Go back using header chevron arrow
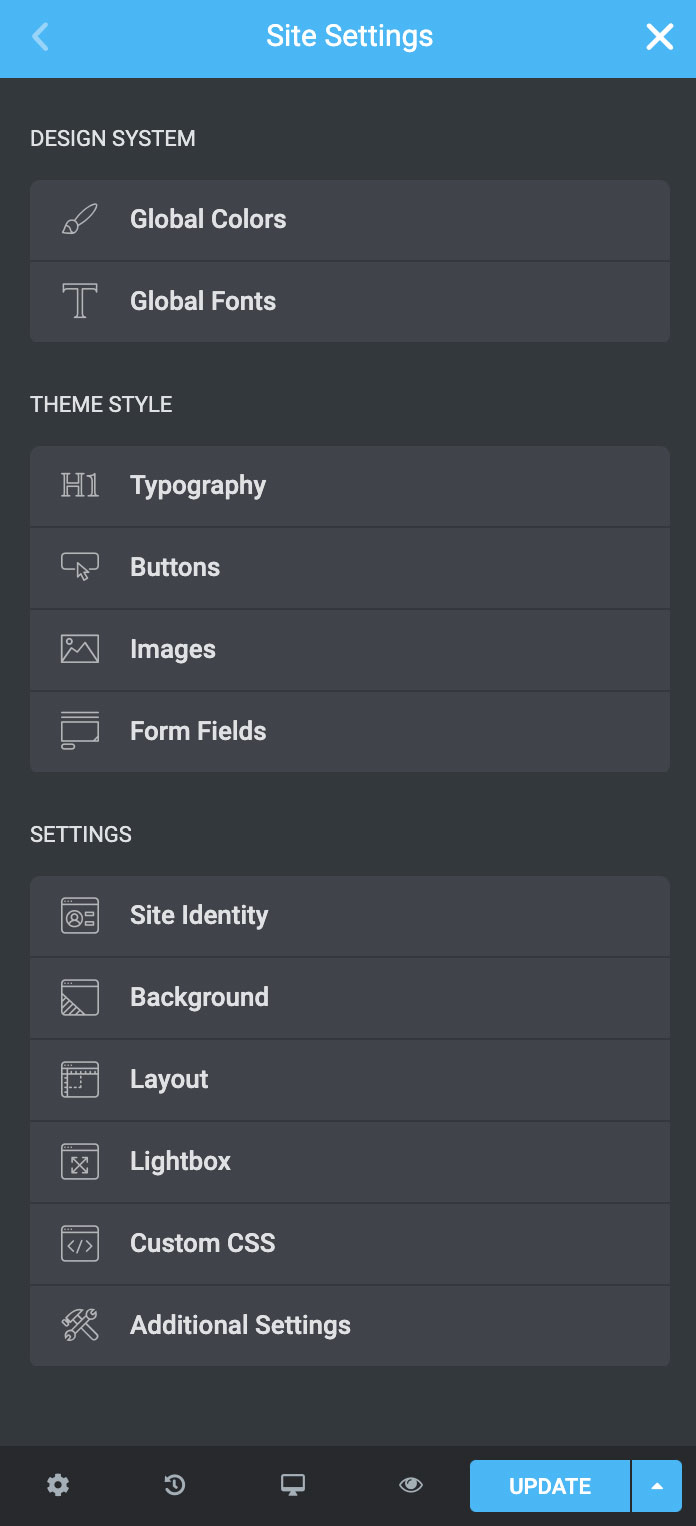The image size is (696, 1526). tap(40, 38)
